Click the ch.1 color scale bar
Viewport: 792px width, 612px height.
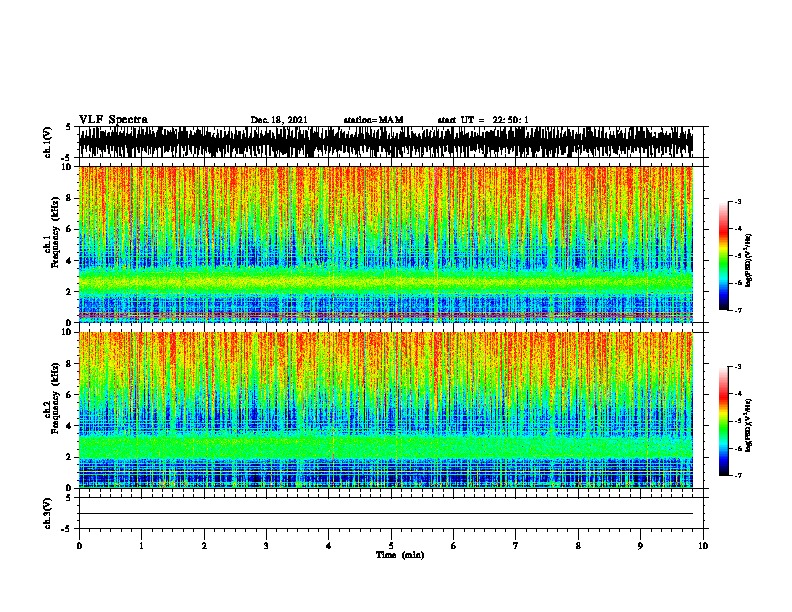point(723,256)
